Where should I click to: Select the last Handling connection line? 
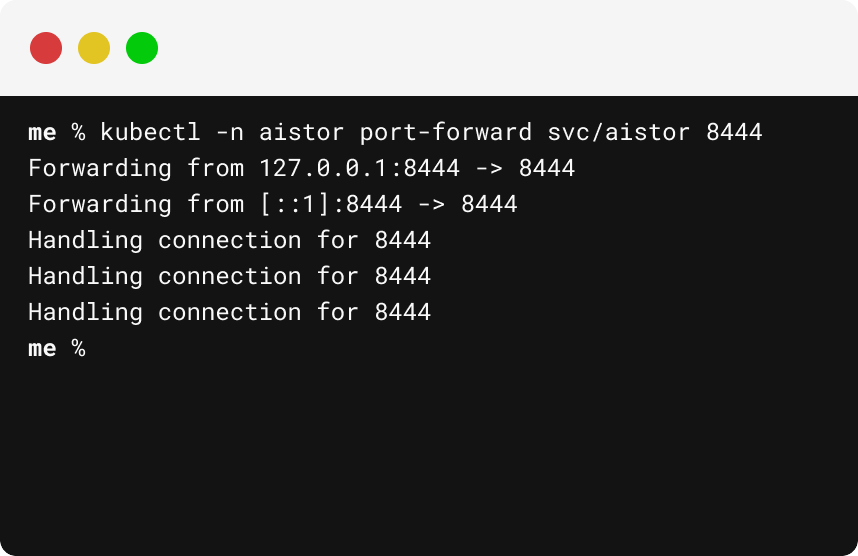click(230, 312)
